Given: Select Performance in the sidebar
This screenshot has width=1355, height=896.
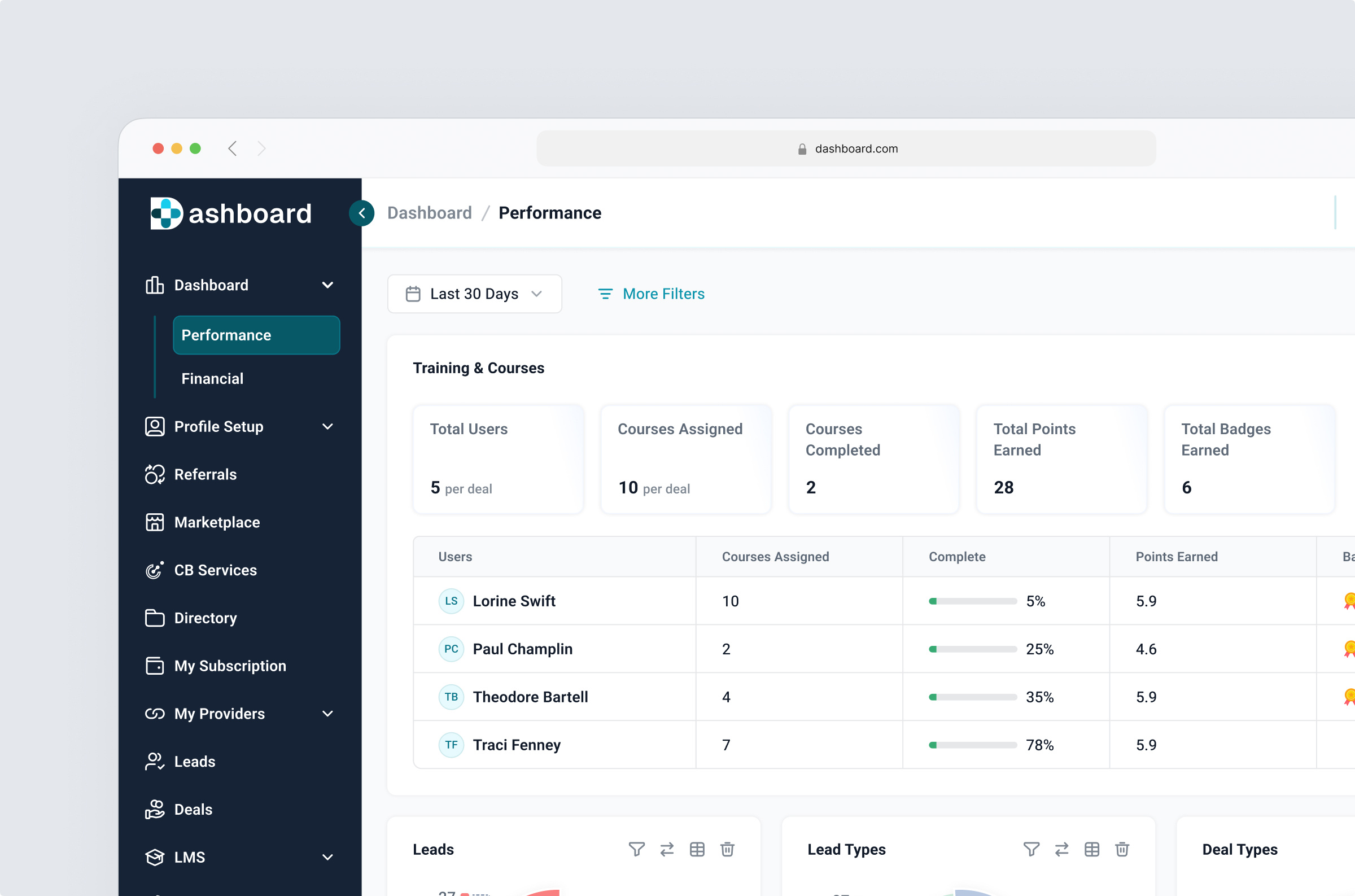Looking at the screenshot, I should pos(226,335).
